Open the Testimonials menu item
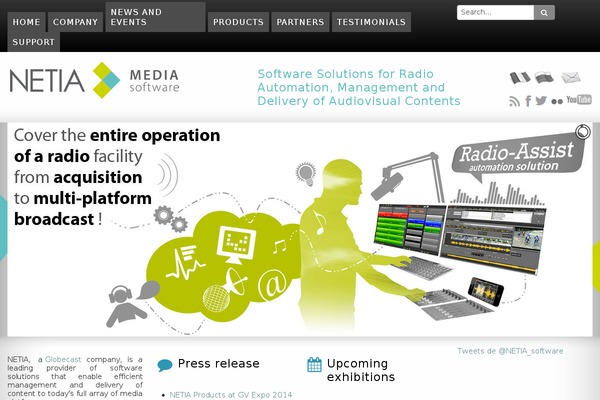 (371, 22)
